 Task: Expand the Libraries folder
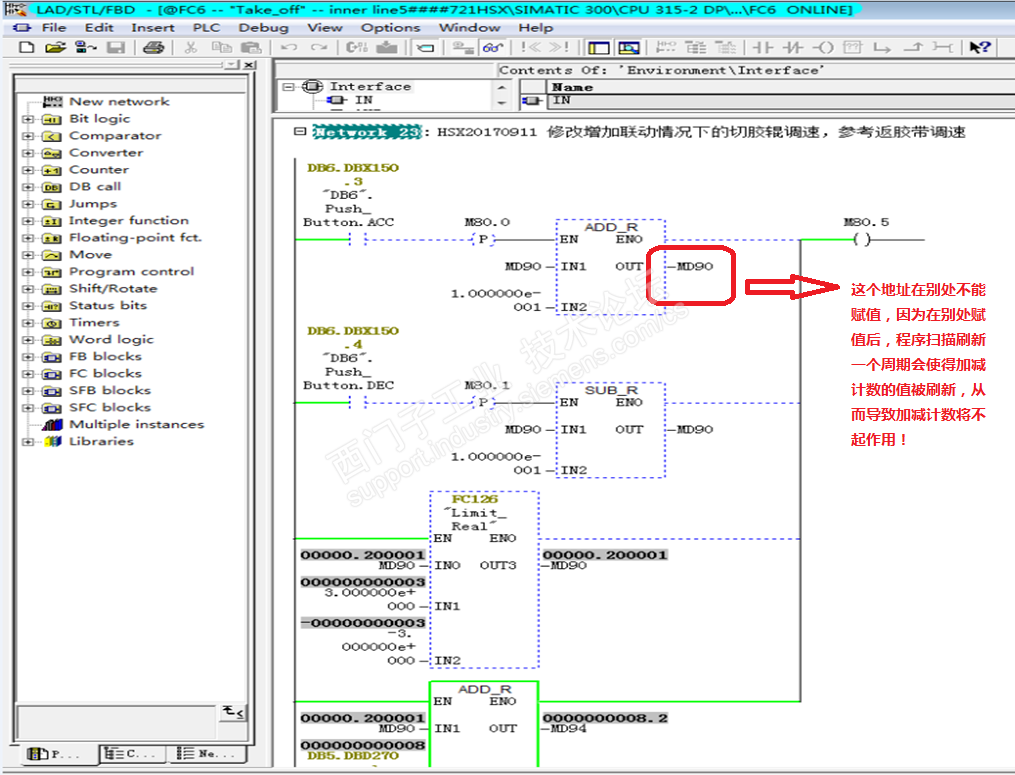point(28,442)
